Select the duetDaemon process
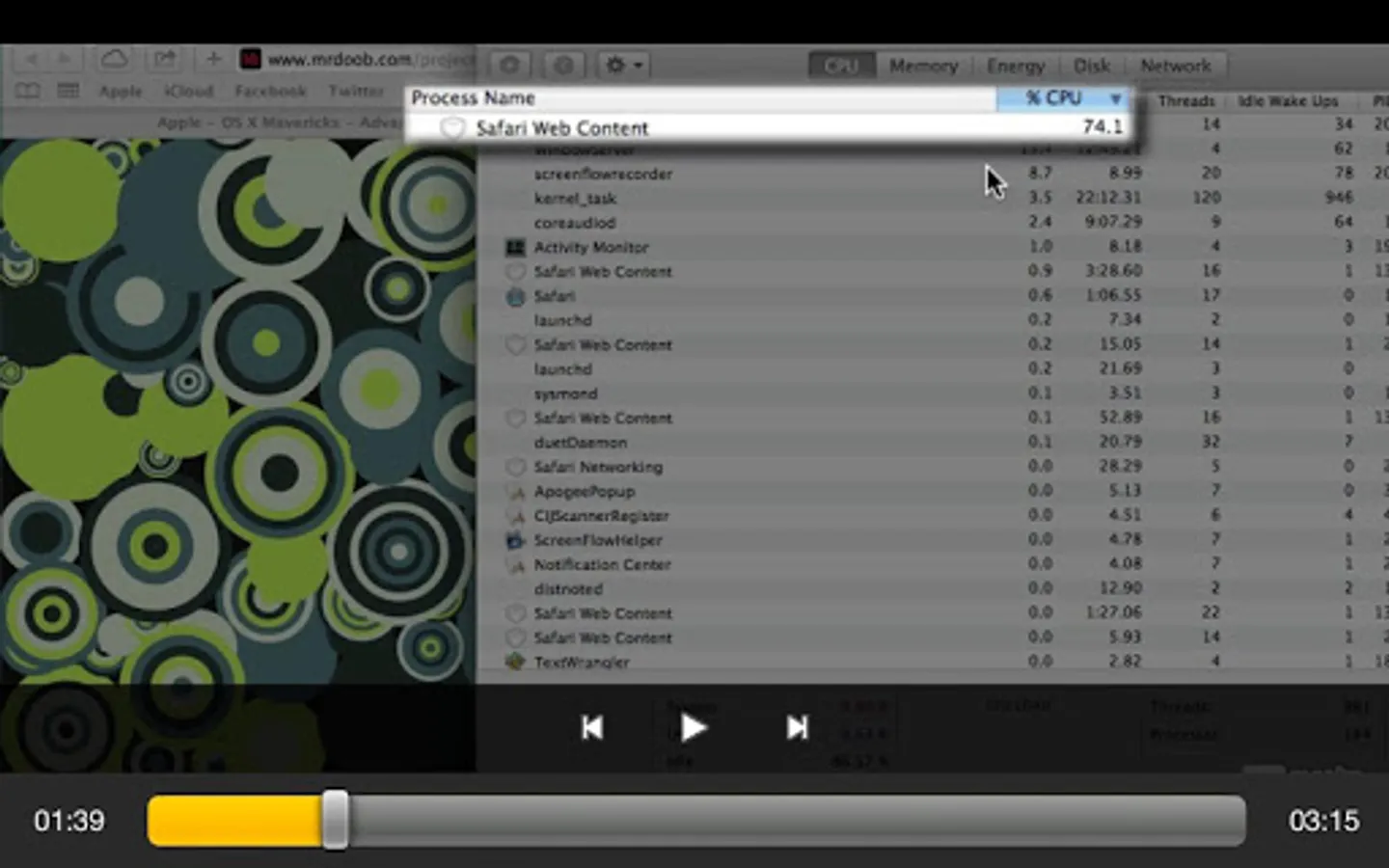The image size is (1389, 868). [x=580, y=443]
